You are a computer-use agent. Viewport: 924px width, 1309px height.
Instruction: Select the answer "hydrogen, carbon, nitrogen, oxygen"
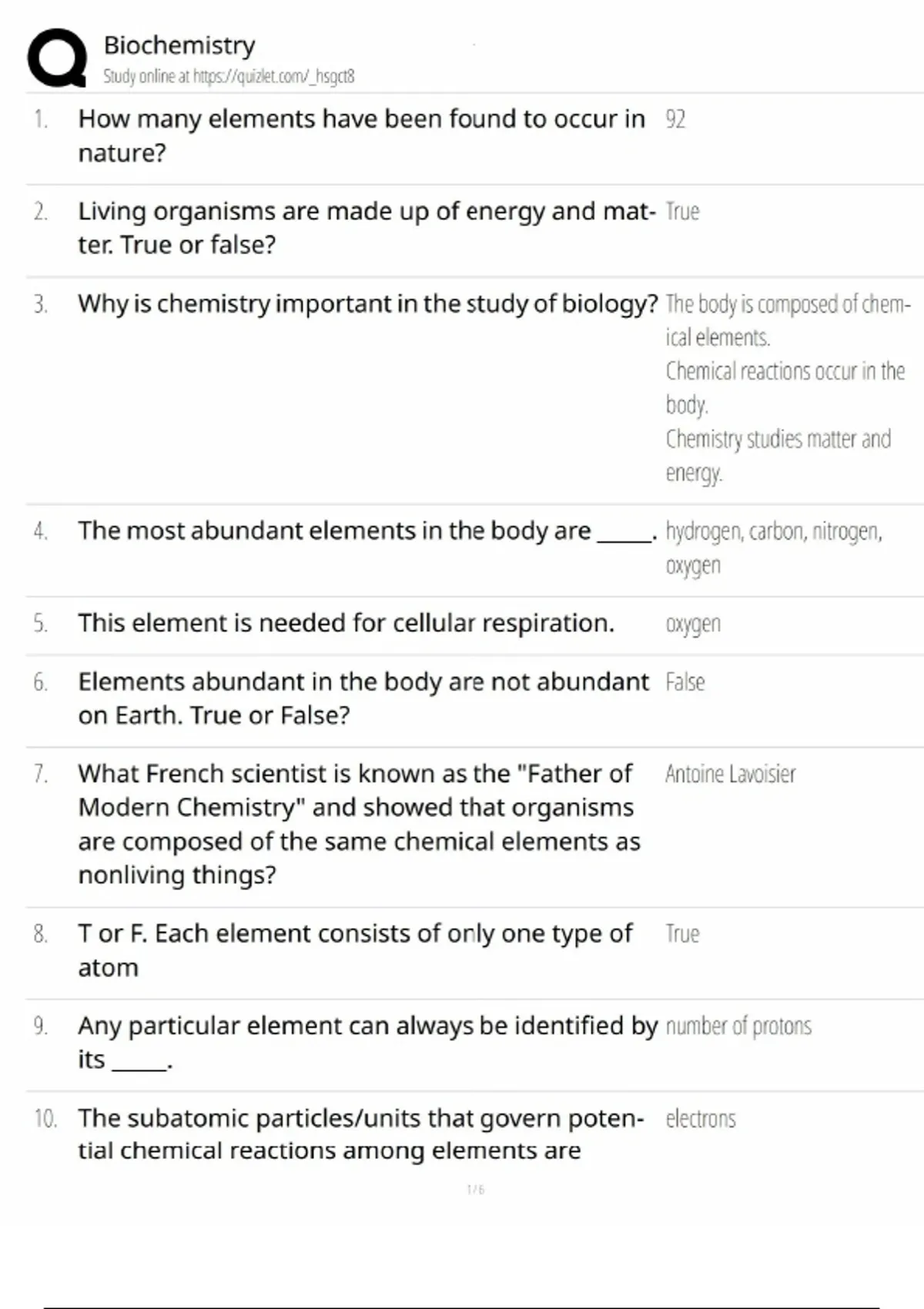[x=774, y=547]
